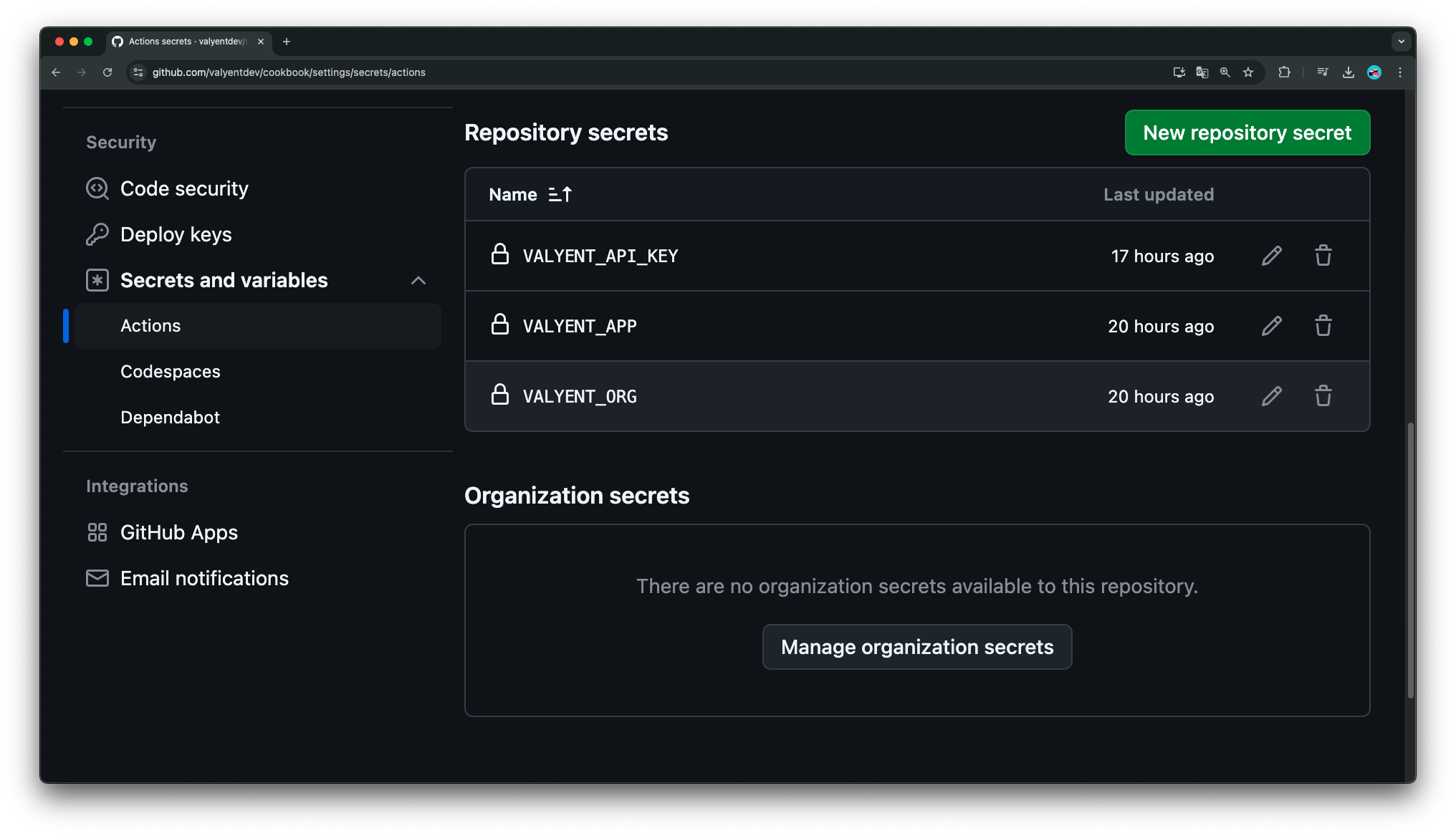
Task: Open browser extensions puzzle icon
Action: tap(1284, 72)
